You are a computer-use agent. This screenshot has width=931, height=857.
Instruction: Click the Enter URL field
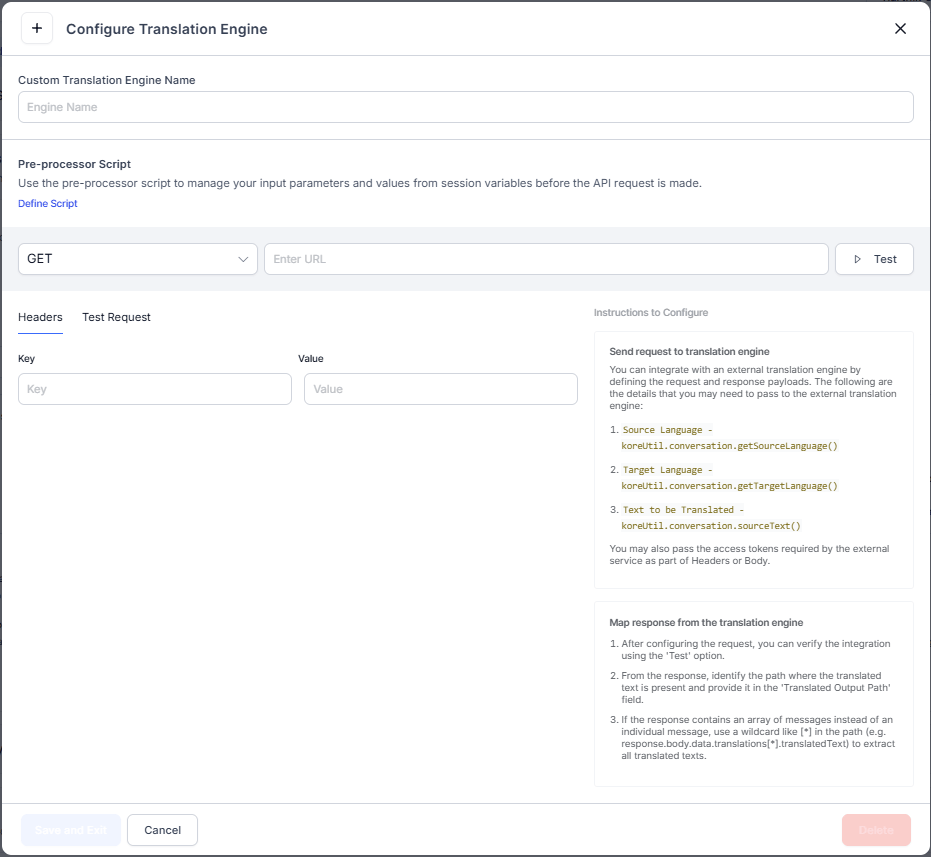coord(546,259)
